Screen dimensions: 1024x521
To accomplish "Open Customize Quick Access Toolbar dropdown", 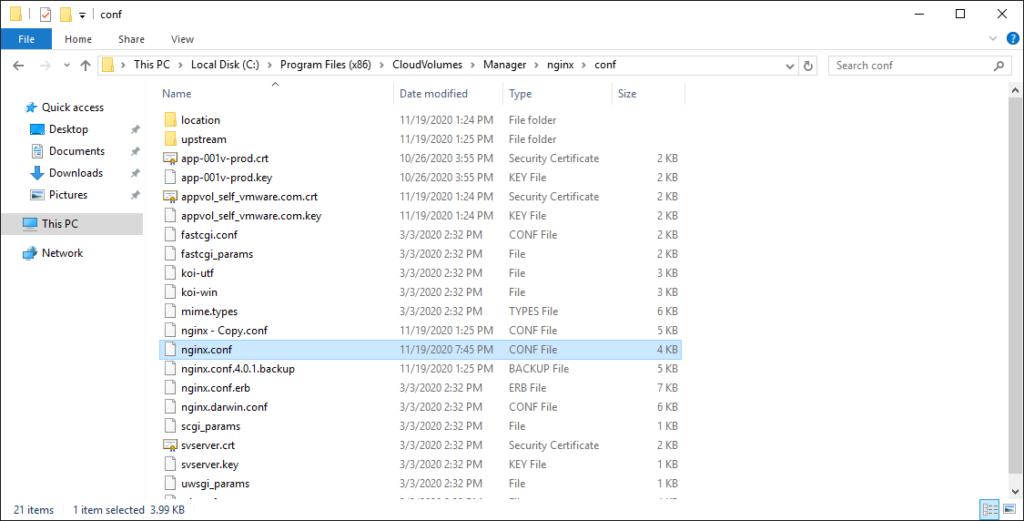I will point(82,14).
